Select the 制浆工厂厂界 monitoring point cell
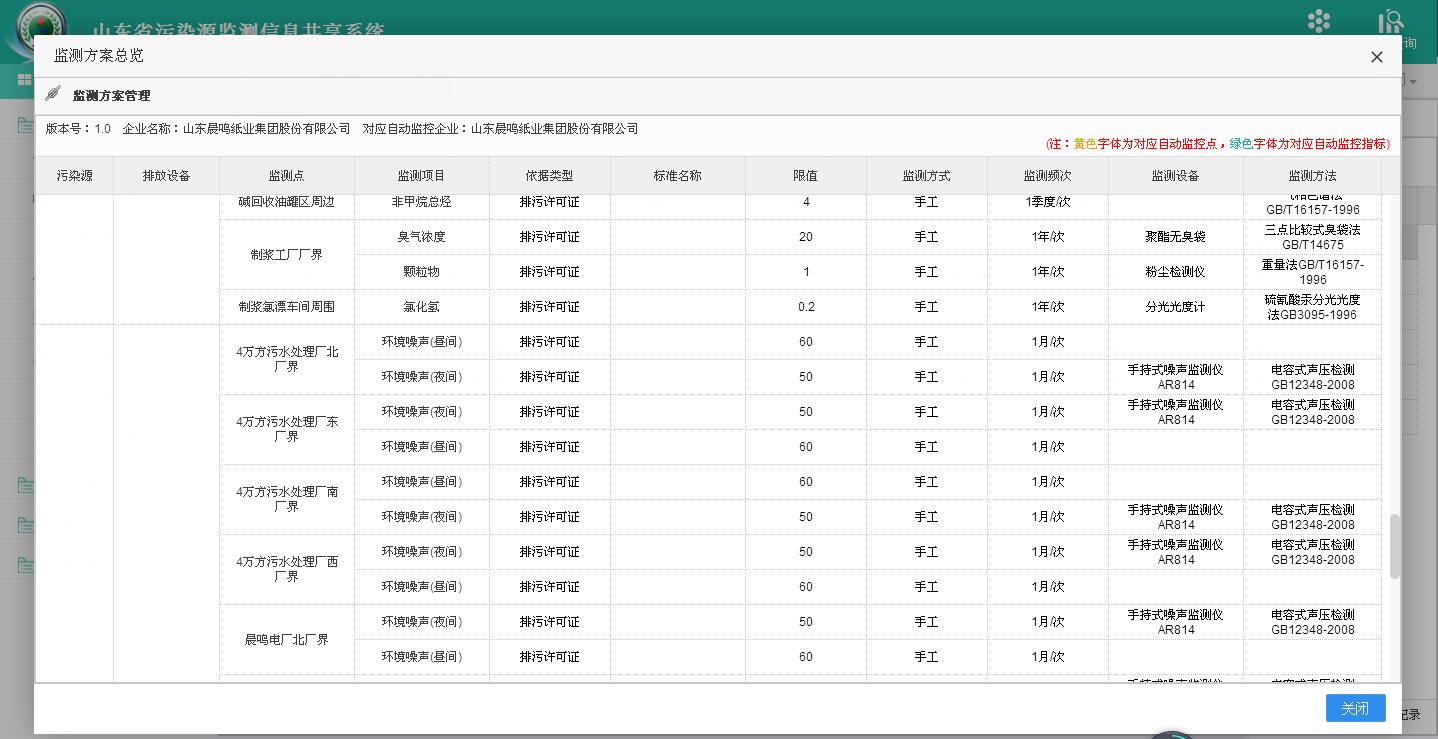The width and height of the screenshot is (1438, 739). point(287,254)
